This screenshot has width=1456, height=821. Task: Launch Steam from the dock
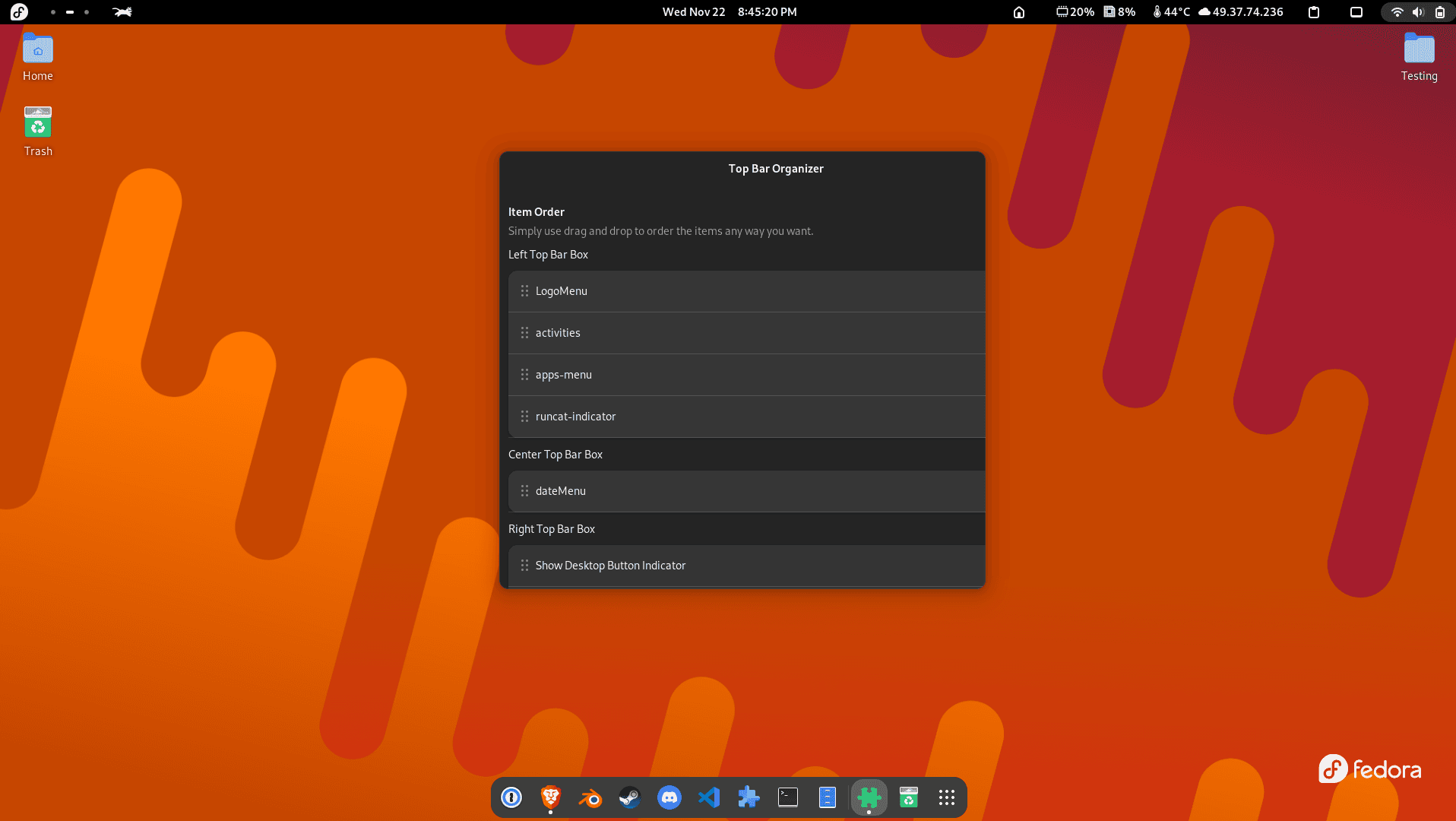630,797
